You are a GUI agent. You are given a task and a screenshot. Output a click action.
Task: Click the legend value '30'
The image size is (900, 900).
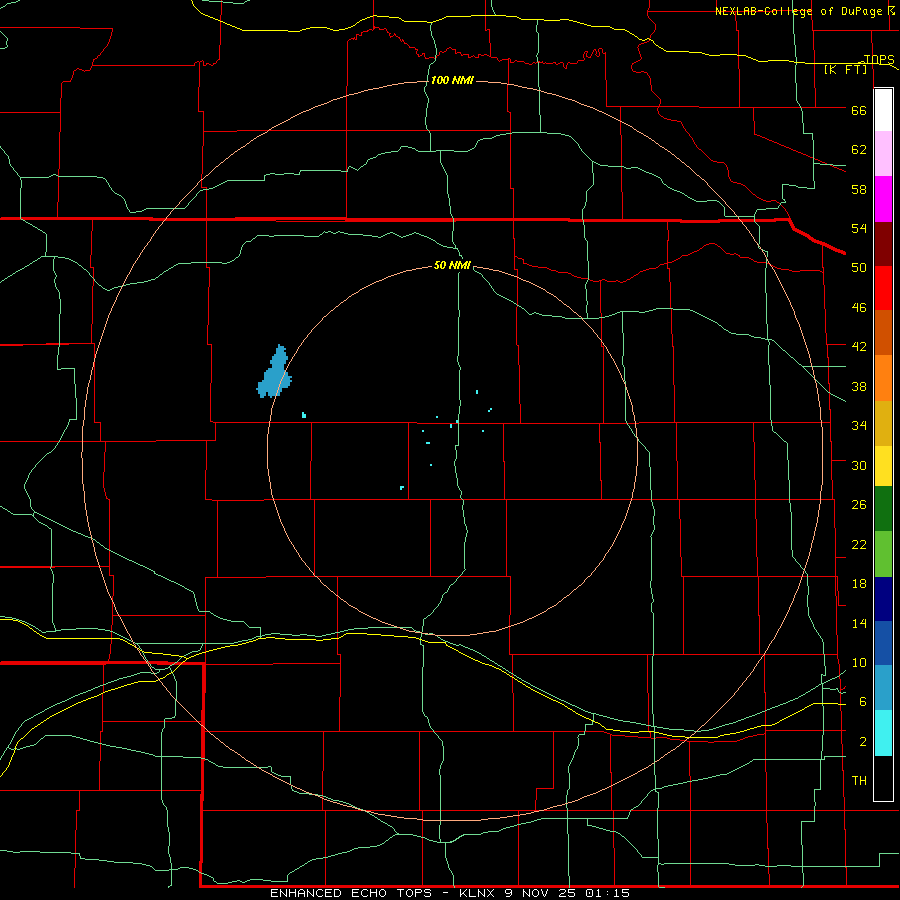click(x=859, y=465)
